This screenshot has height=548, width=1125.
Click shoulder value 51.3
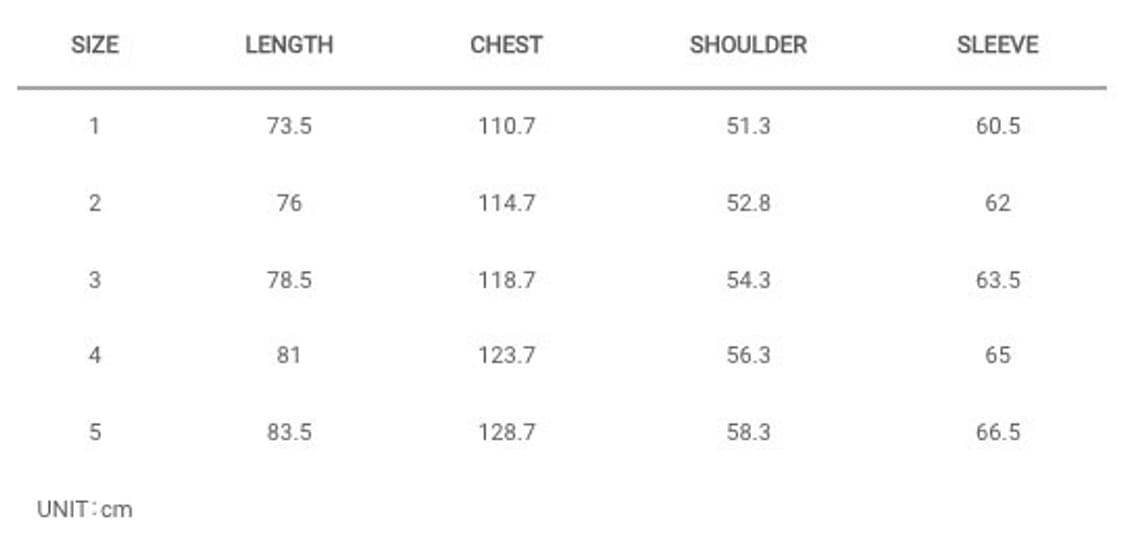pyautogui.click(x=748, y=126)
